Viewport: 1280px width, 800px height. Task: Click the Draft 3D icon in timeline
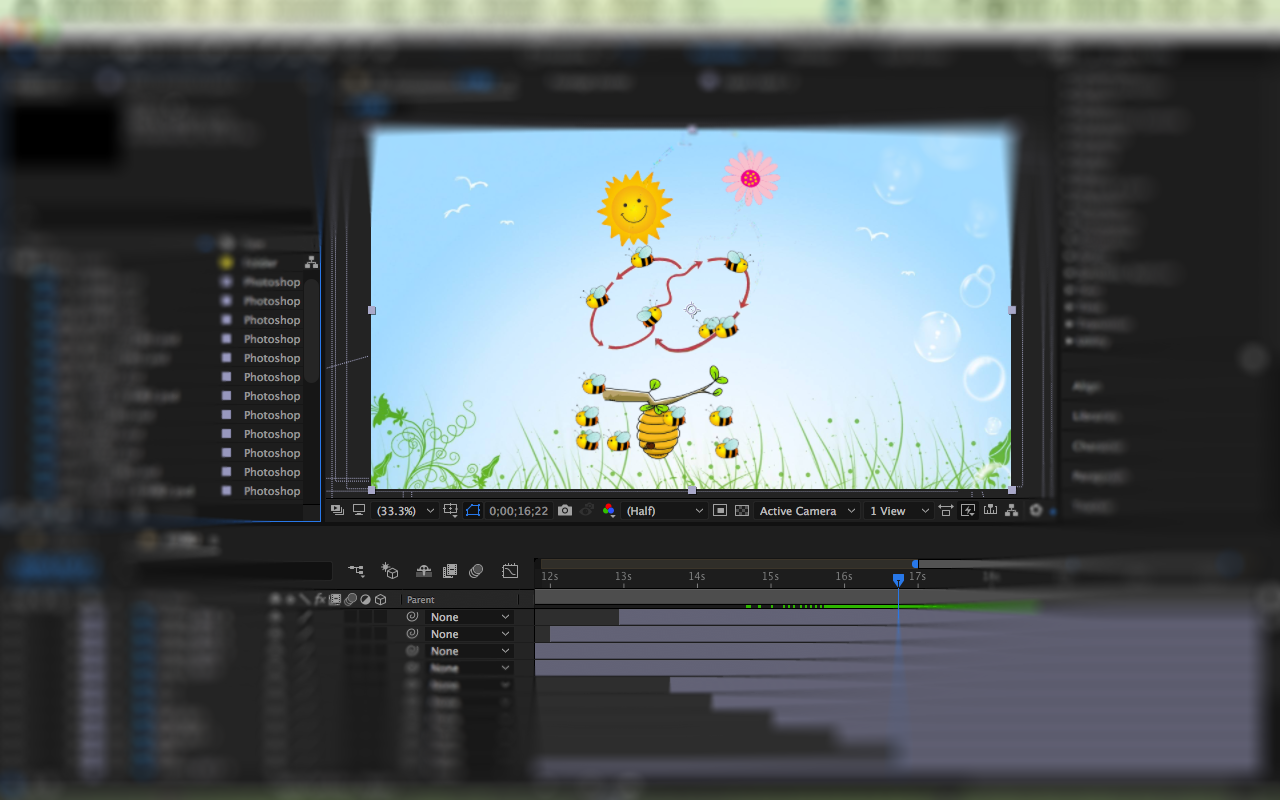(x=390, y=571)
